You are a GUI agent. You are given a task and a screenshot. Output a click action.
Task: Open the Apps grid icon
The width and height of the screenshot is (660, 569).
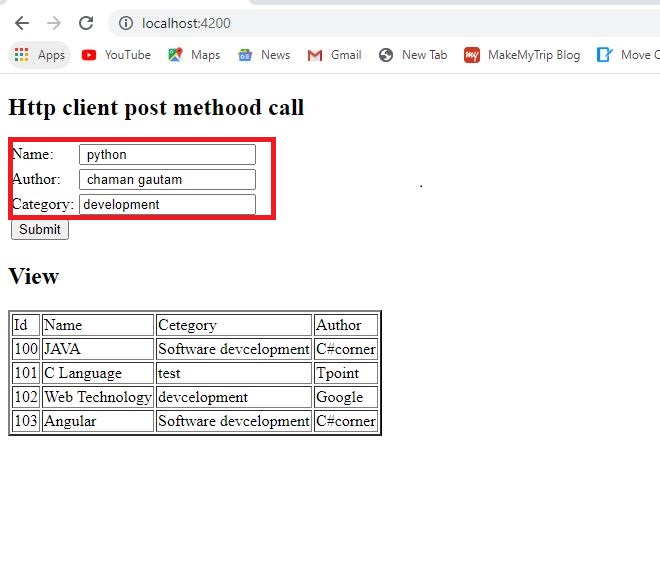(x=21, y=55)
